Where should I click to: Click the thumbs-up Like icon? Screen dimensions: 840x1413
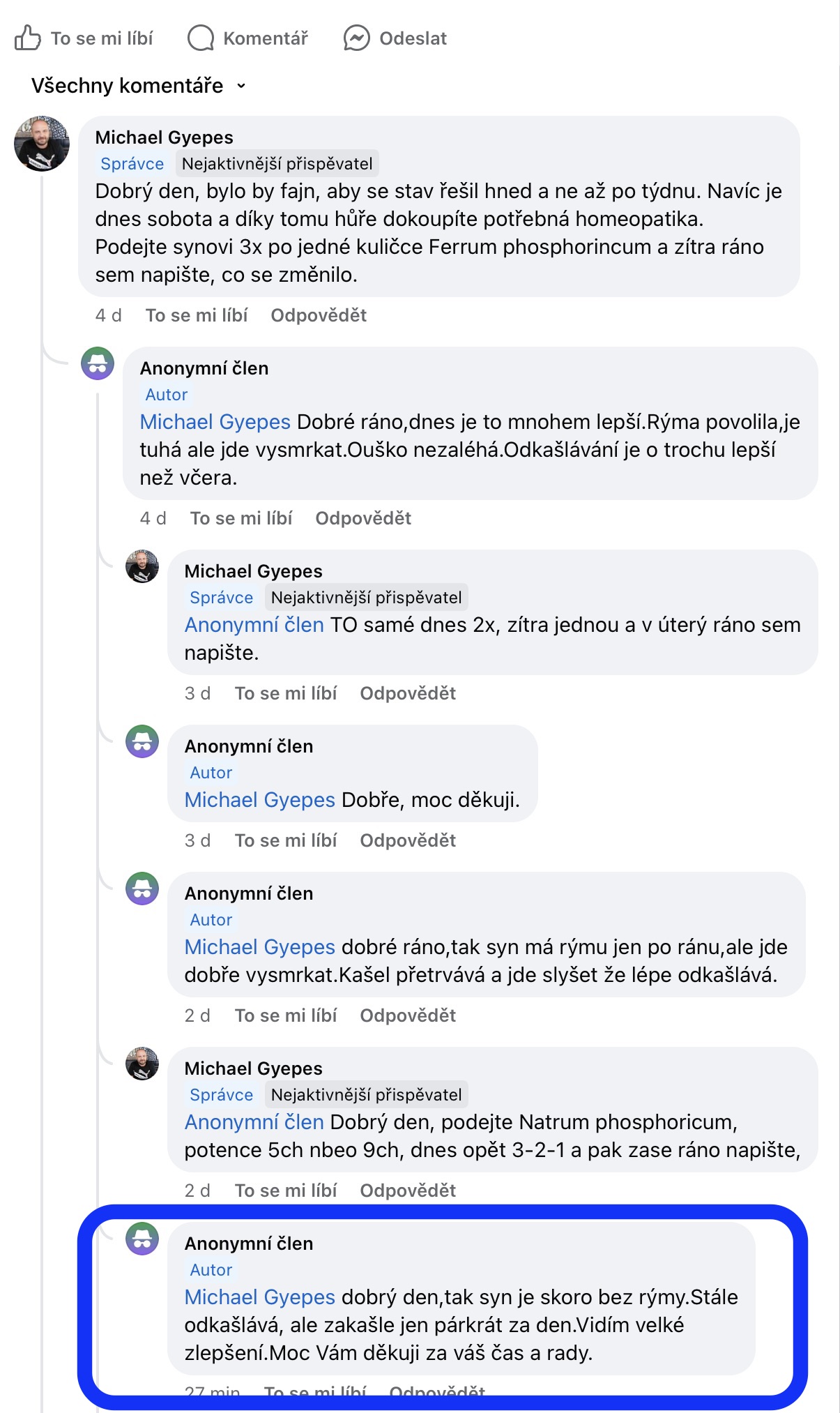[27, 38]
